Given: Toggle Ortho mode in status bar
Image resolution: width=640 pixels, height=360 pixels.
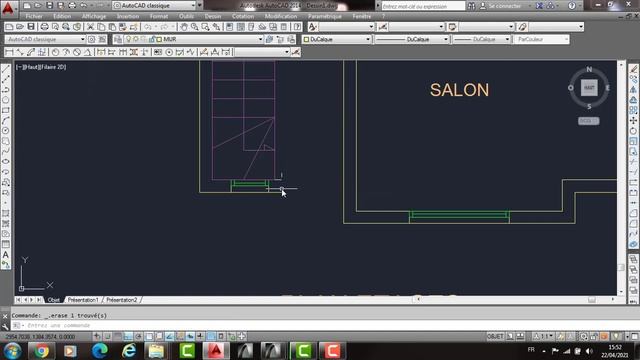Looking at the screenshot, I should (128, 336).
